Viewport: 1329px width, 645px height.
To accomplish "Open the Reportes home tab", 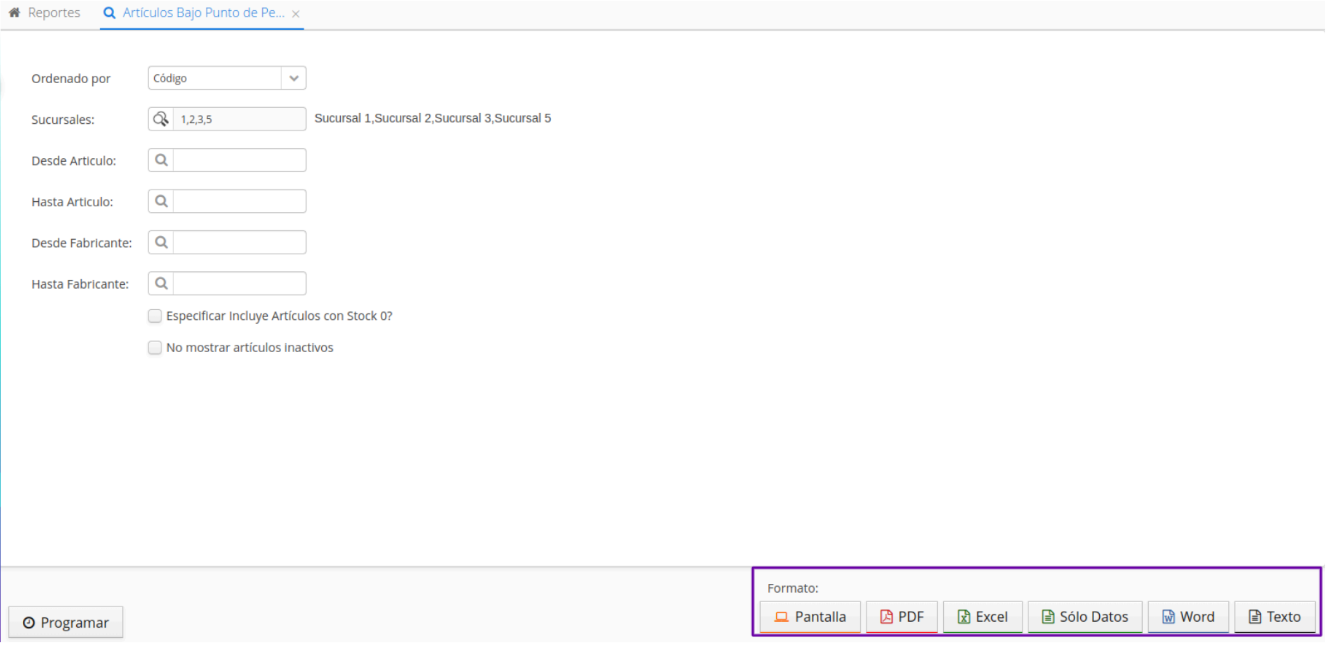I will pos(45,13).
